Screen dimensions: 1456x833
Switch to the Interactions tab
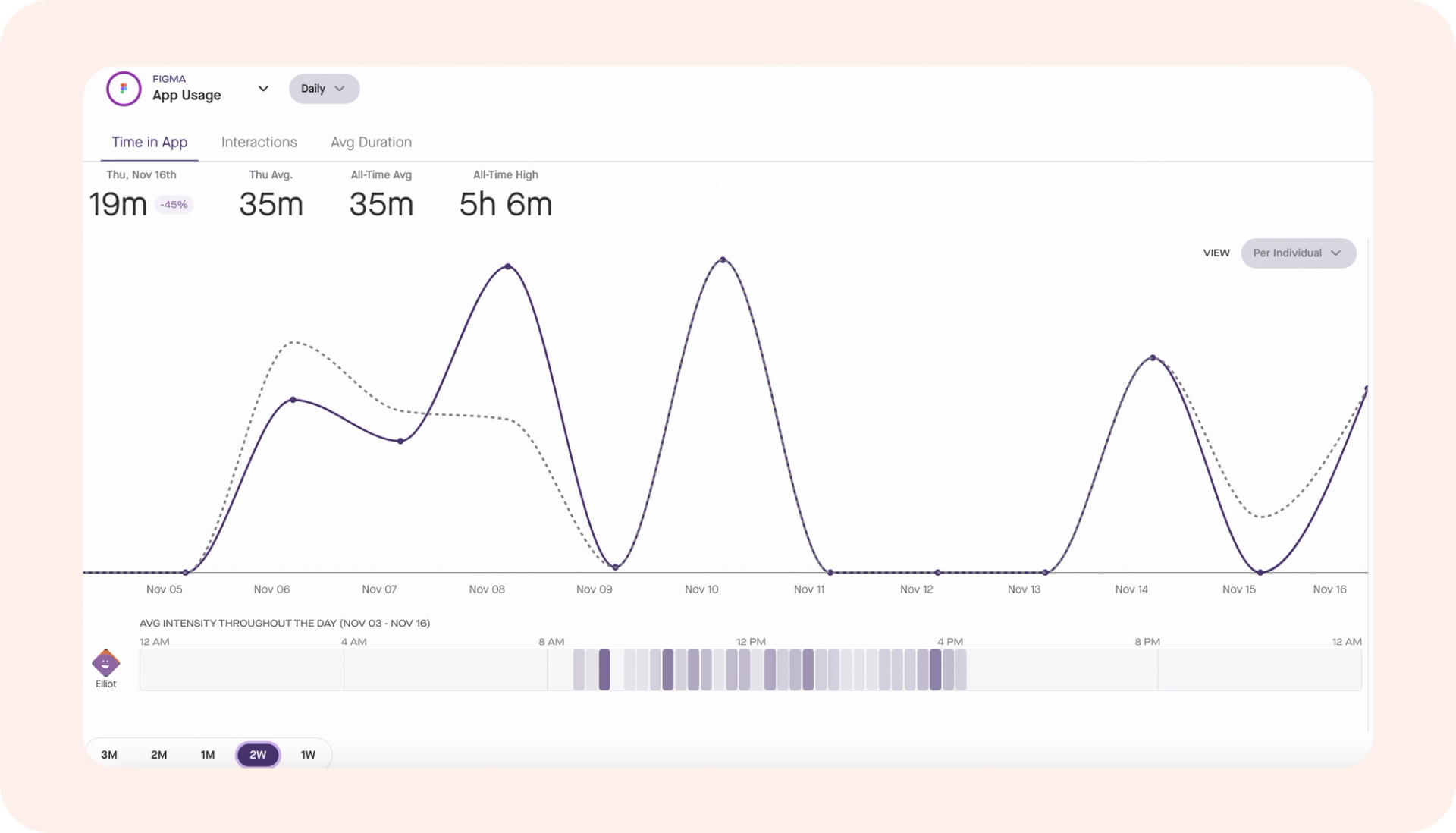point(259,142)
